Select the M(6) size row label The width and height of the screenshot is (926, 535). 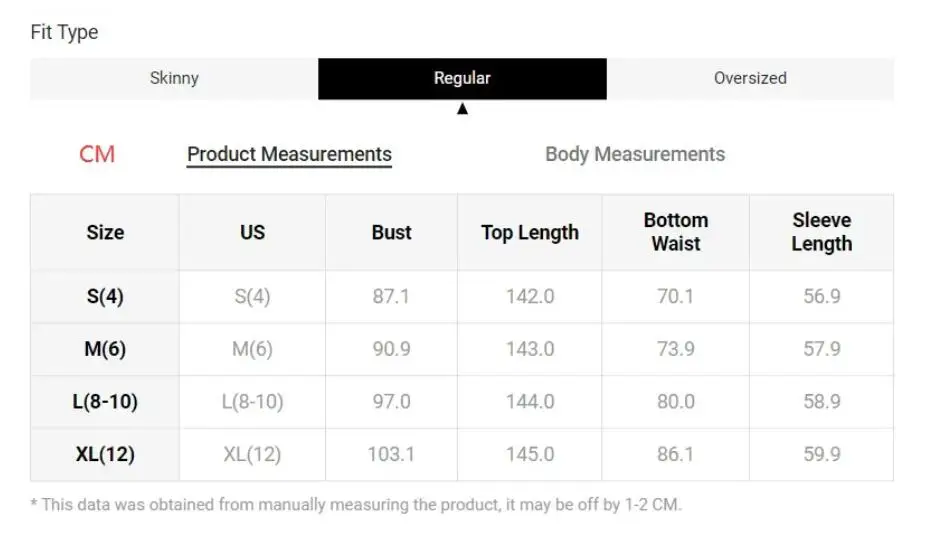[x=105, y=349]
